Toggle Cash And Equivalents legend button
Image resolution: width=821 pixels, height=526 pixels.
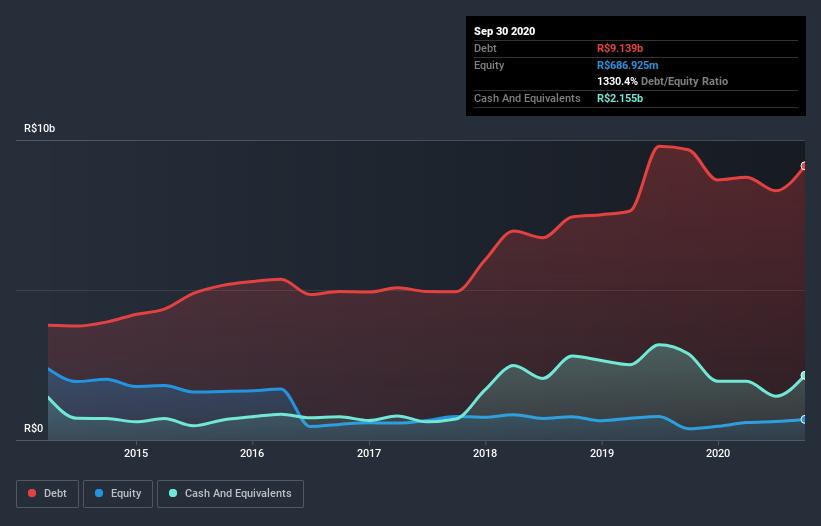230,494
